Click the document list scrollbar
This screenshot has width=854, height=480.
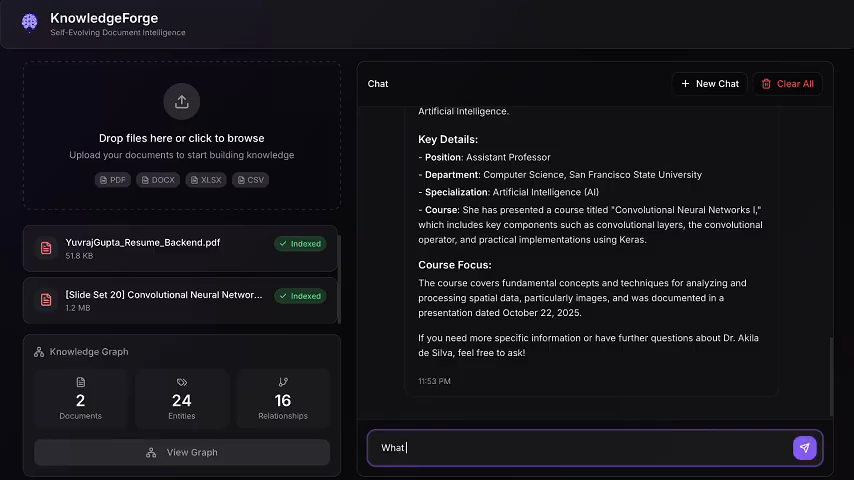(339, 279)
